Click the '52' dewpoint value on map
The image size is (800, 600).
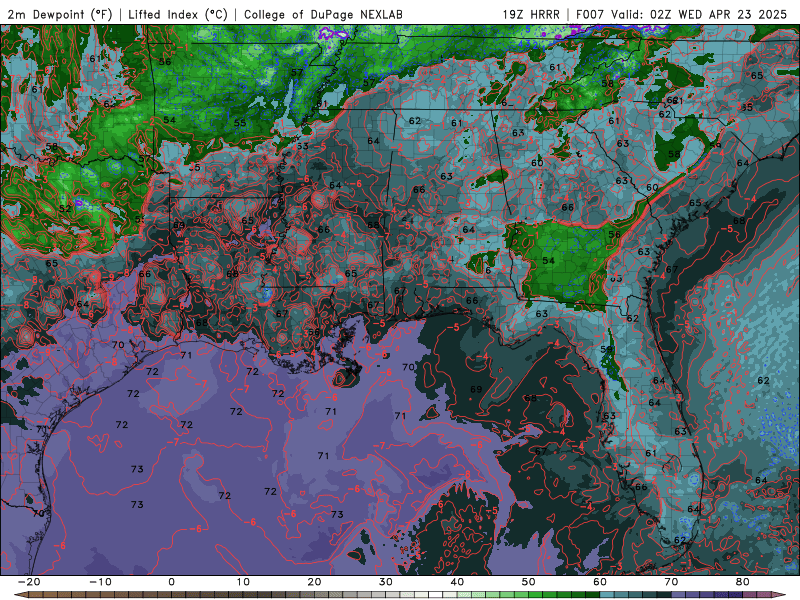(x=65, y=209)
